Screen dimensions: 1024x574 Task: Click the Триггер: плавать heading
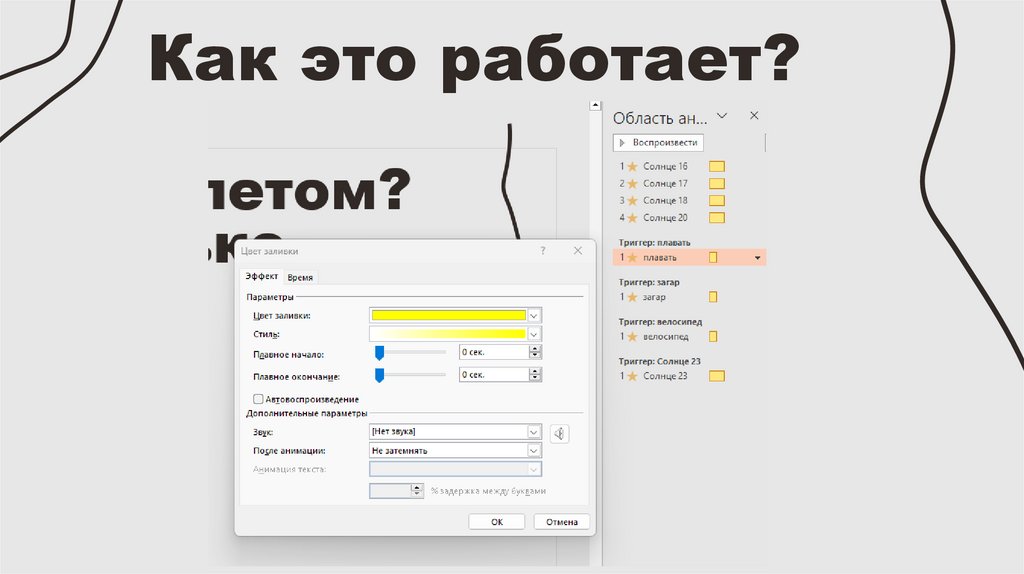click(654, 243)
